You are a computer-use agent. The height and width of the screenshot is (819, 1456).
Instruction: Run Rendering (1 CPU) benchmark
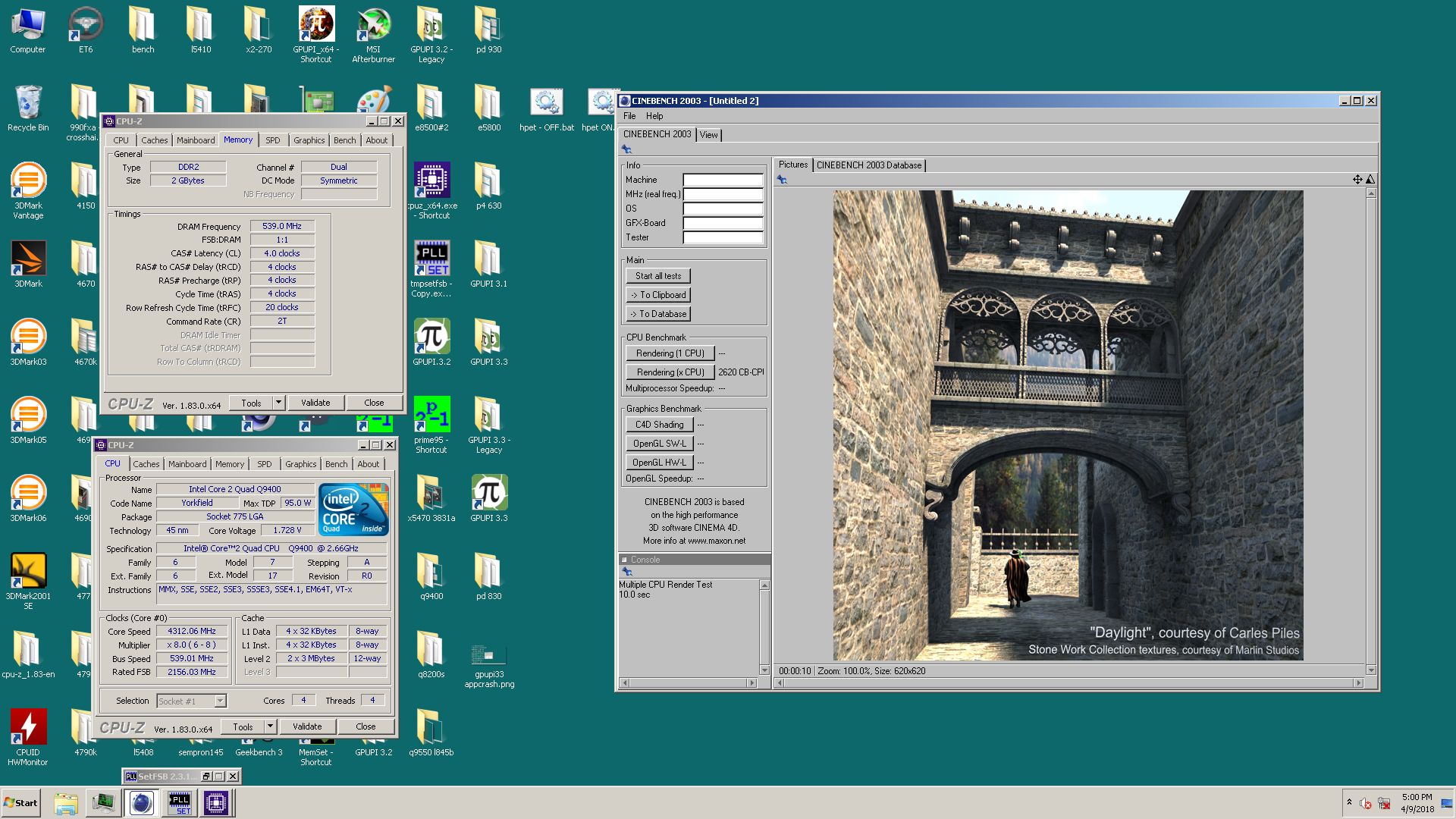pyautogui.click(x=670, y=353)
